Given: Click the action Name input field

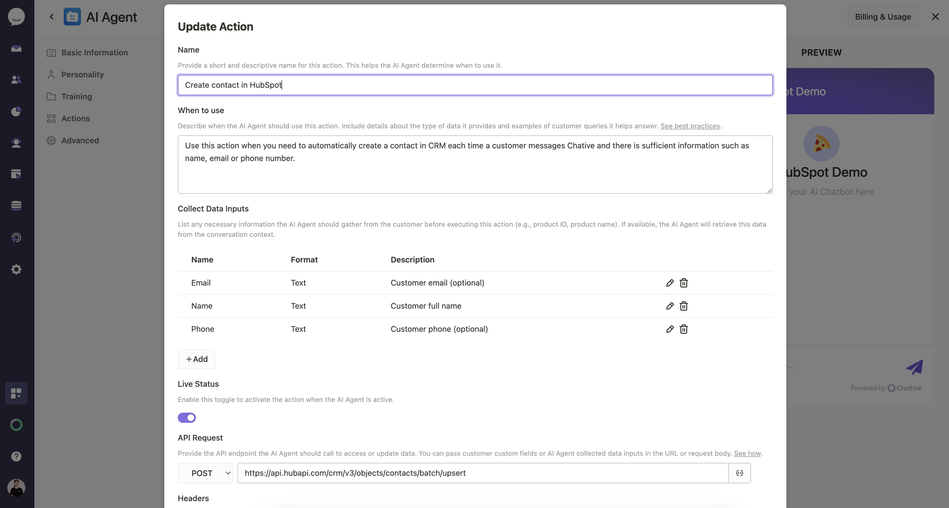Looking at the screenshot, I should pos(475,85).
